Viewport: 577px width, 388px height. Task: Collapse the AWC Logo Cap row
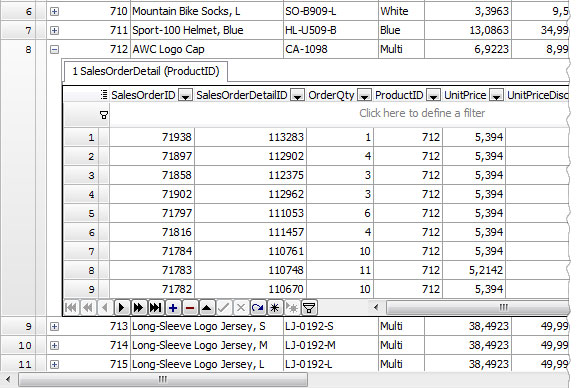[x=54, y=49]
